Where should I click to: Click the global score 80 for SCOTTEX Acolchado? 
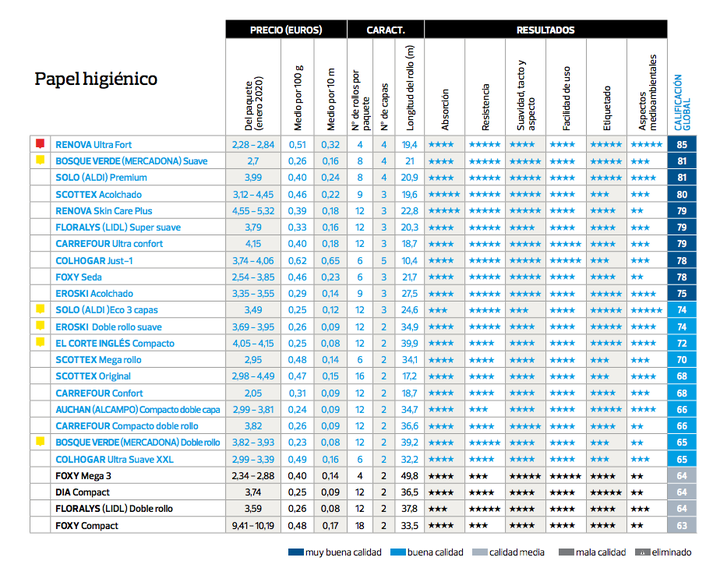pos(682,194)
